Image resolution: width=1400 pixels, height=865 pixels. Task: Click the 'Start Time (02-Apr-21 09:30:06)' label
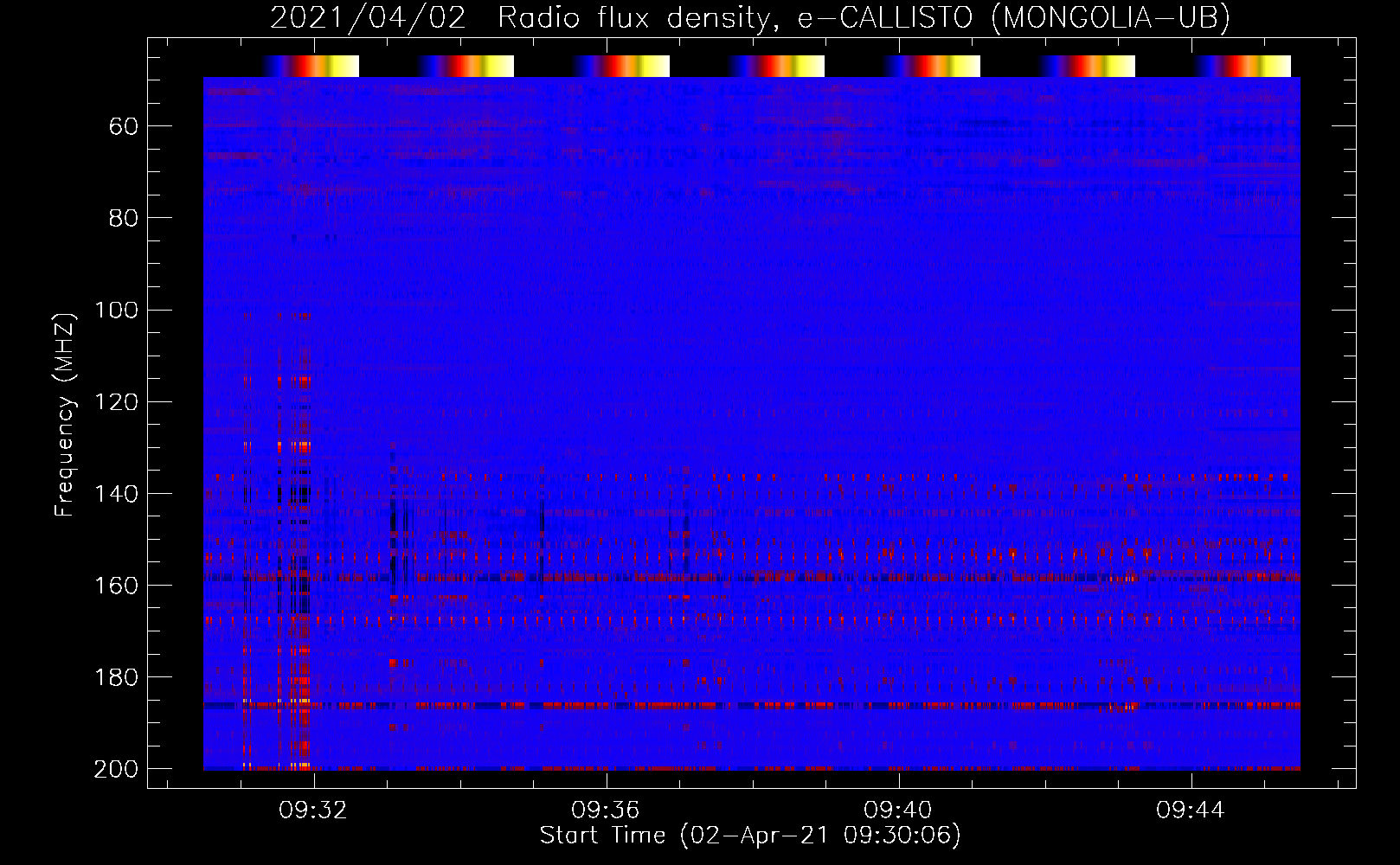(750, 836)
